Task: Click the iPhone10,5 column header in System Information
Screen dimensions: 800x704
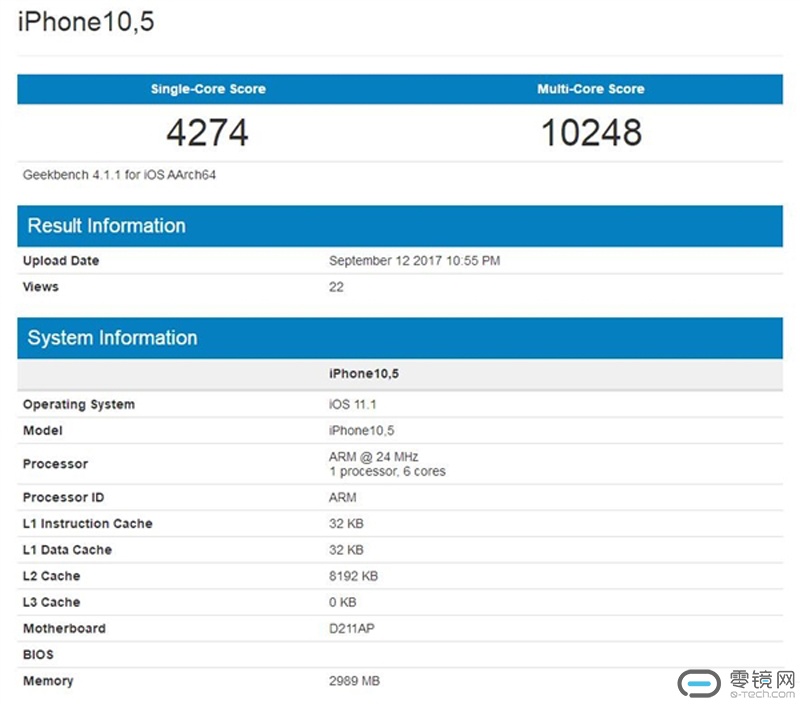Action: pyautogui.click(x=364, y=373)
